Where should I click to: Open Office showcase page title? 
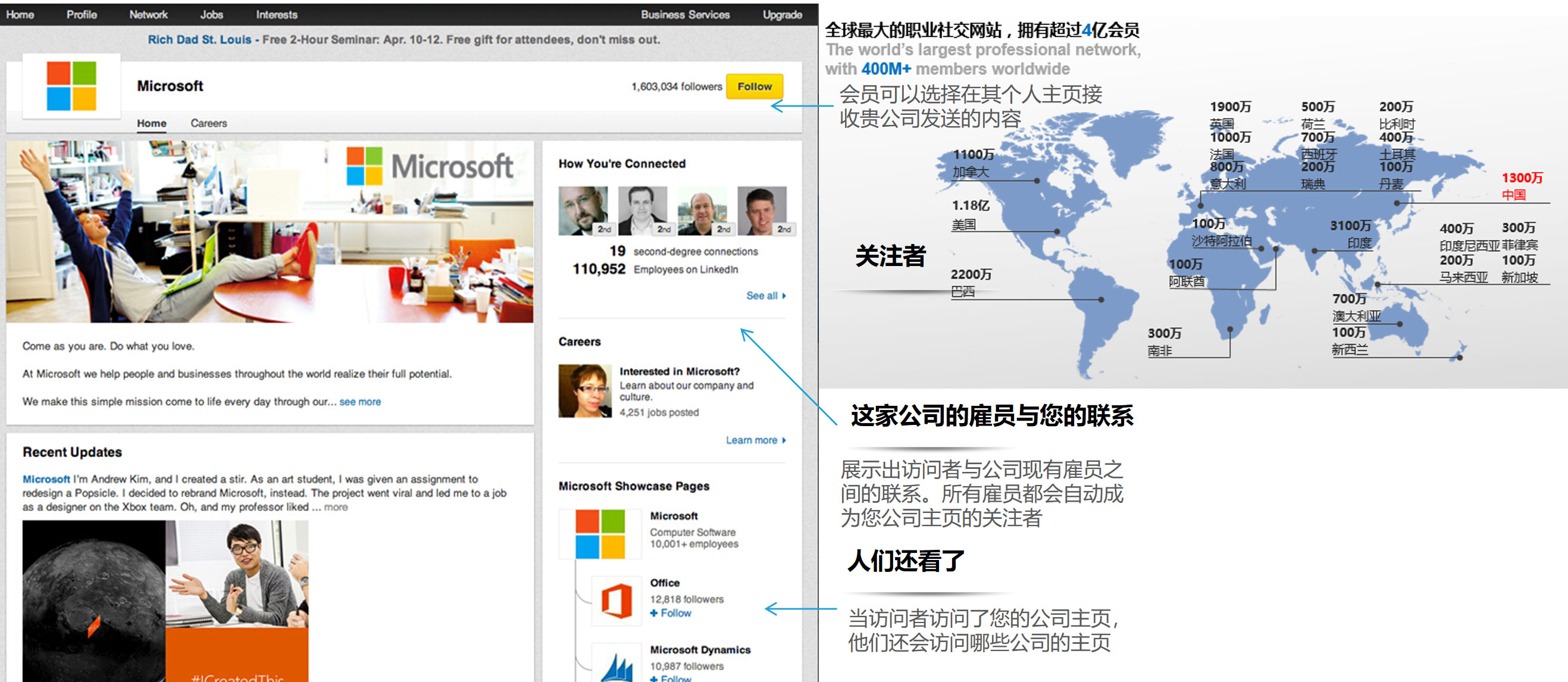[665, 583]
